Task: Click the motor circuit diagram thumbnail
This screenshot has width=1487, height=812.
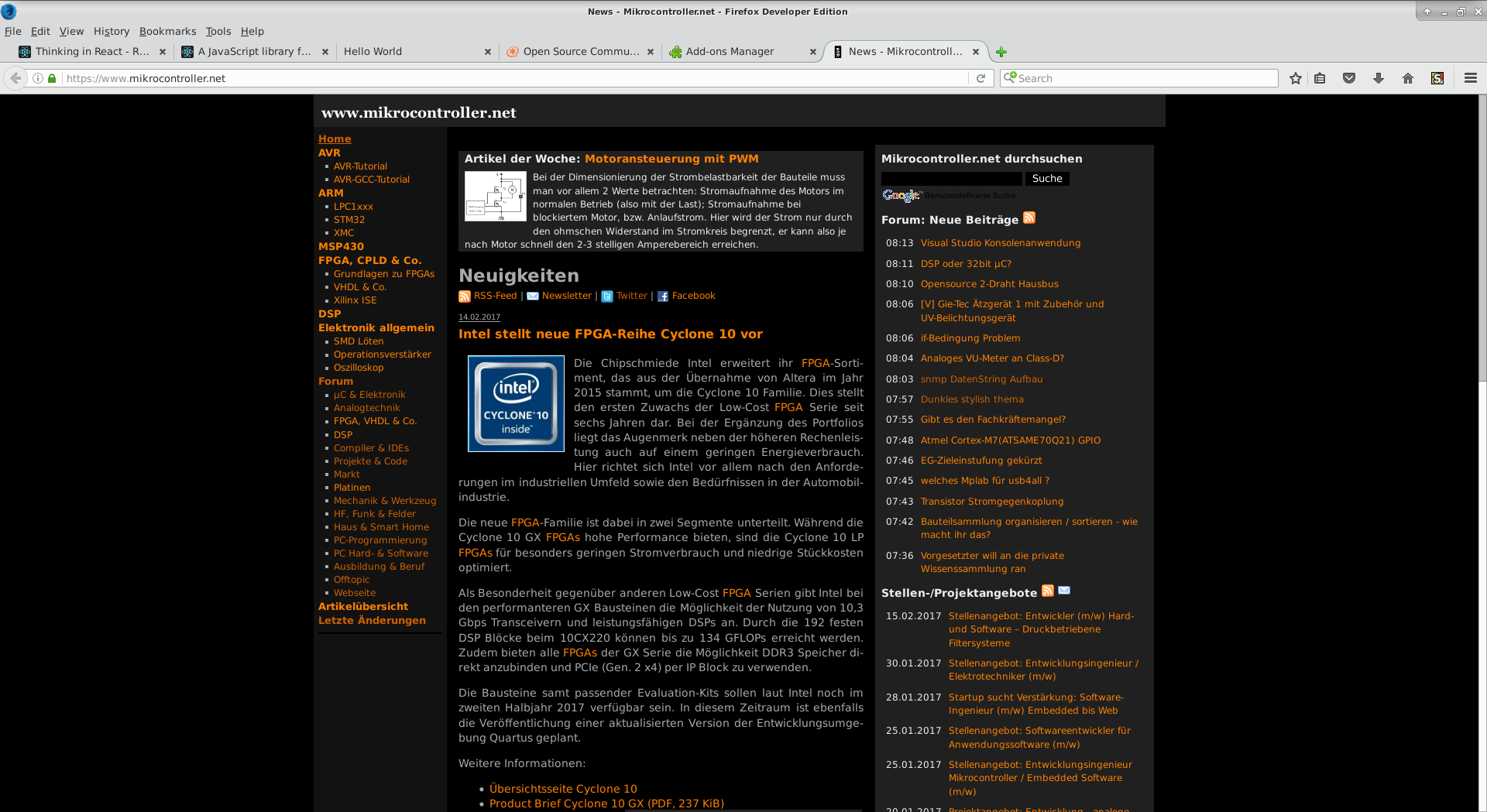Action: 496,196
